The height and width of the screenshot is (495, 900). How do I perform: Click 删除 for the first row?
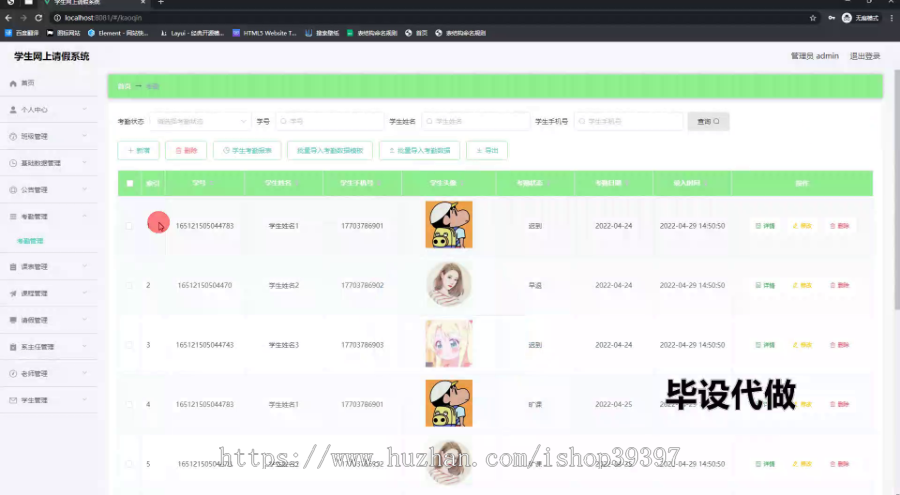point(840,226)
